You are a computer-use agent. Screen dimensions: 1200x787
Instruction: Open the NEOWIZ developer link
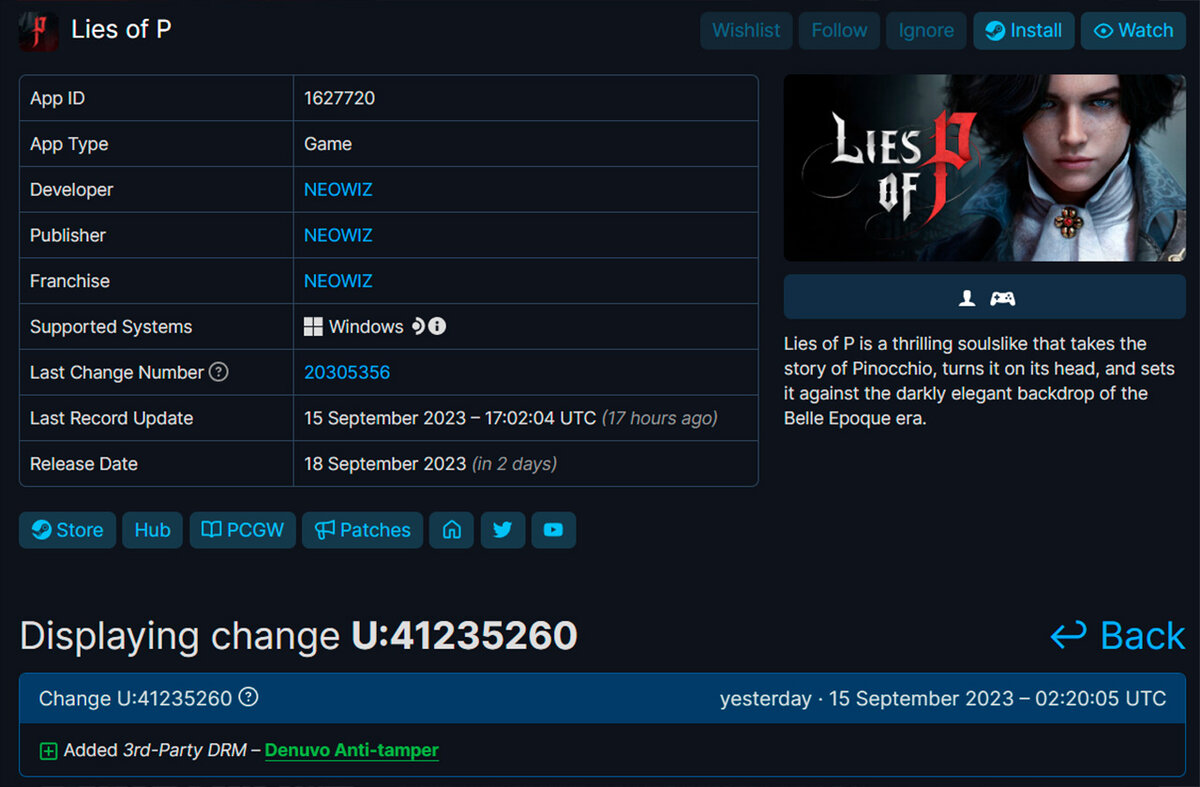tap(338, 190)
